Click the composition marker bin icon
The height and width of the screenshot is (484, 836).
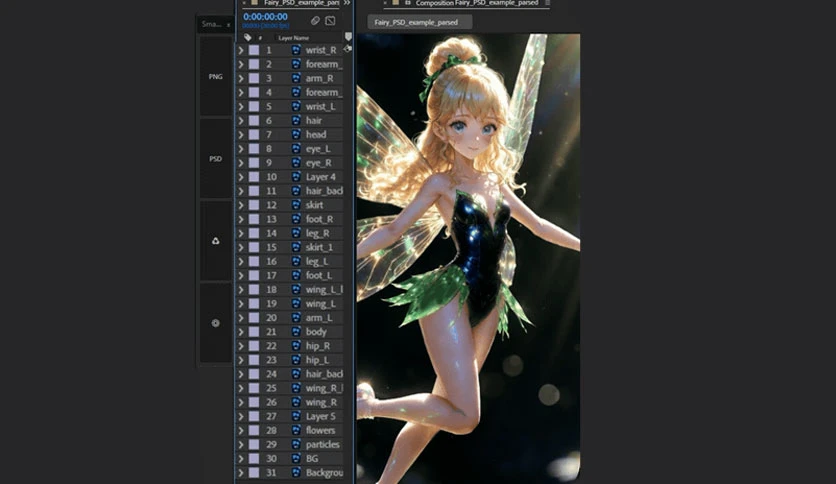tap(348, 36)
